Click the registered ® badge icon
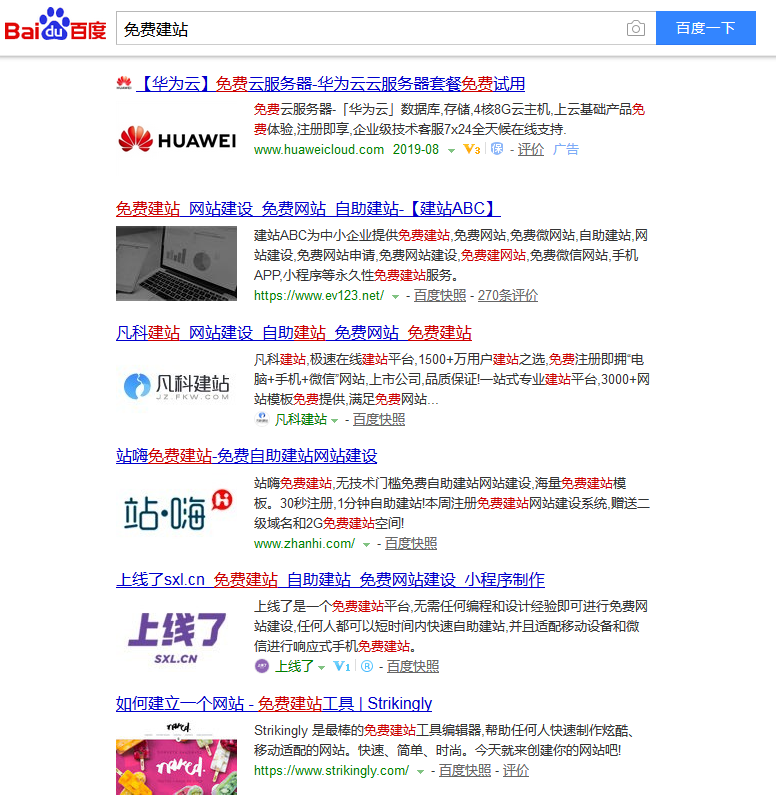This screenshot has width=776, height=804. click(x=367, y=666)
